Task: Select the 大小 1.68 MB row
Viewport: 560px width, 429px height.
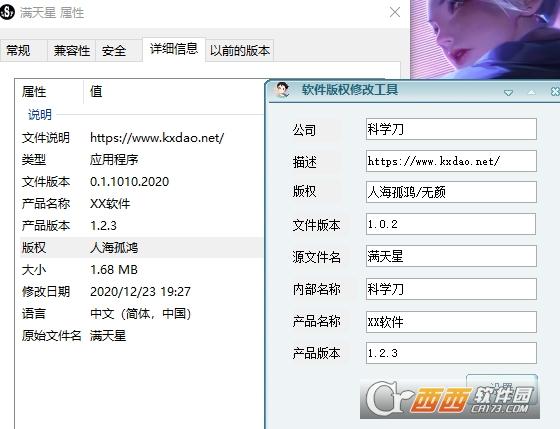Action: (141, 270)
